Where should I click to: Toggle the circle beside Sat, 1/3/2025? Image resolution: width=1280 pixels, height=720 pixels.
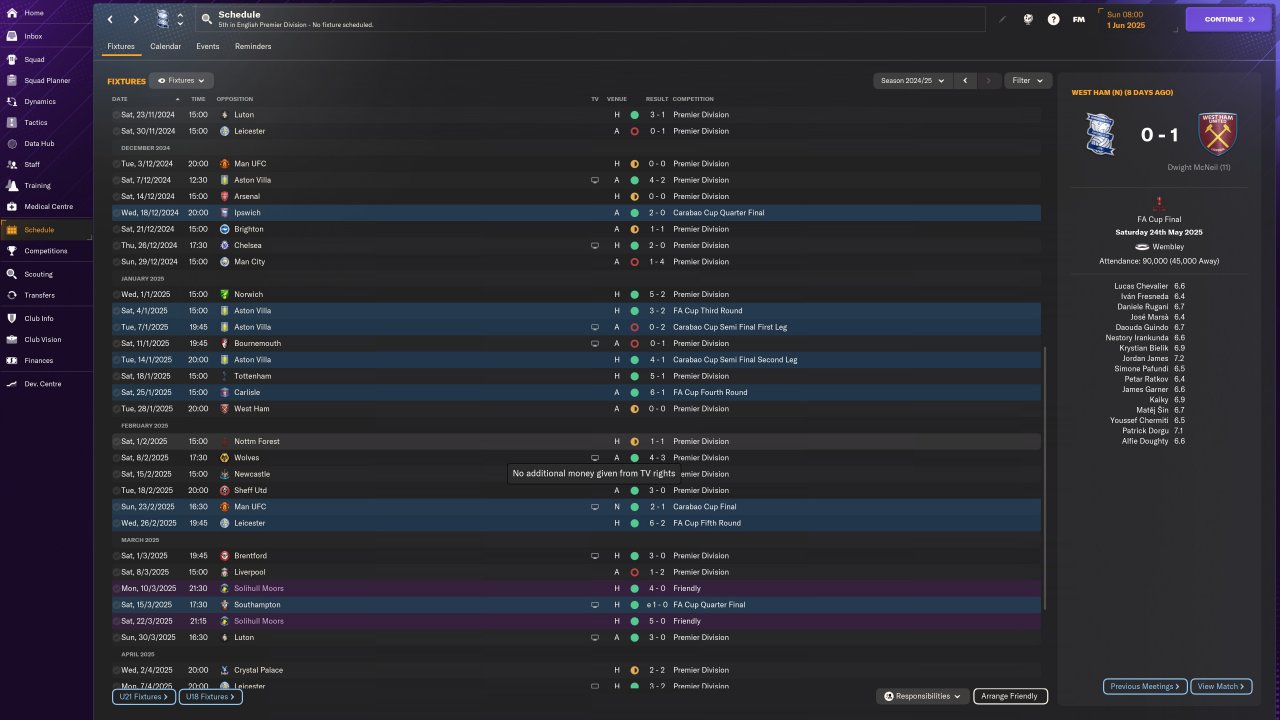[x=116, y=556]
